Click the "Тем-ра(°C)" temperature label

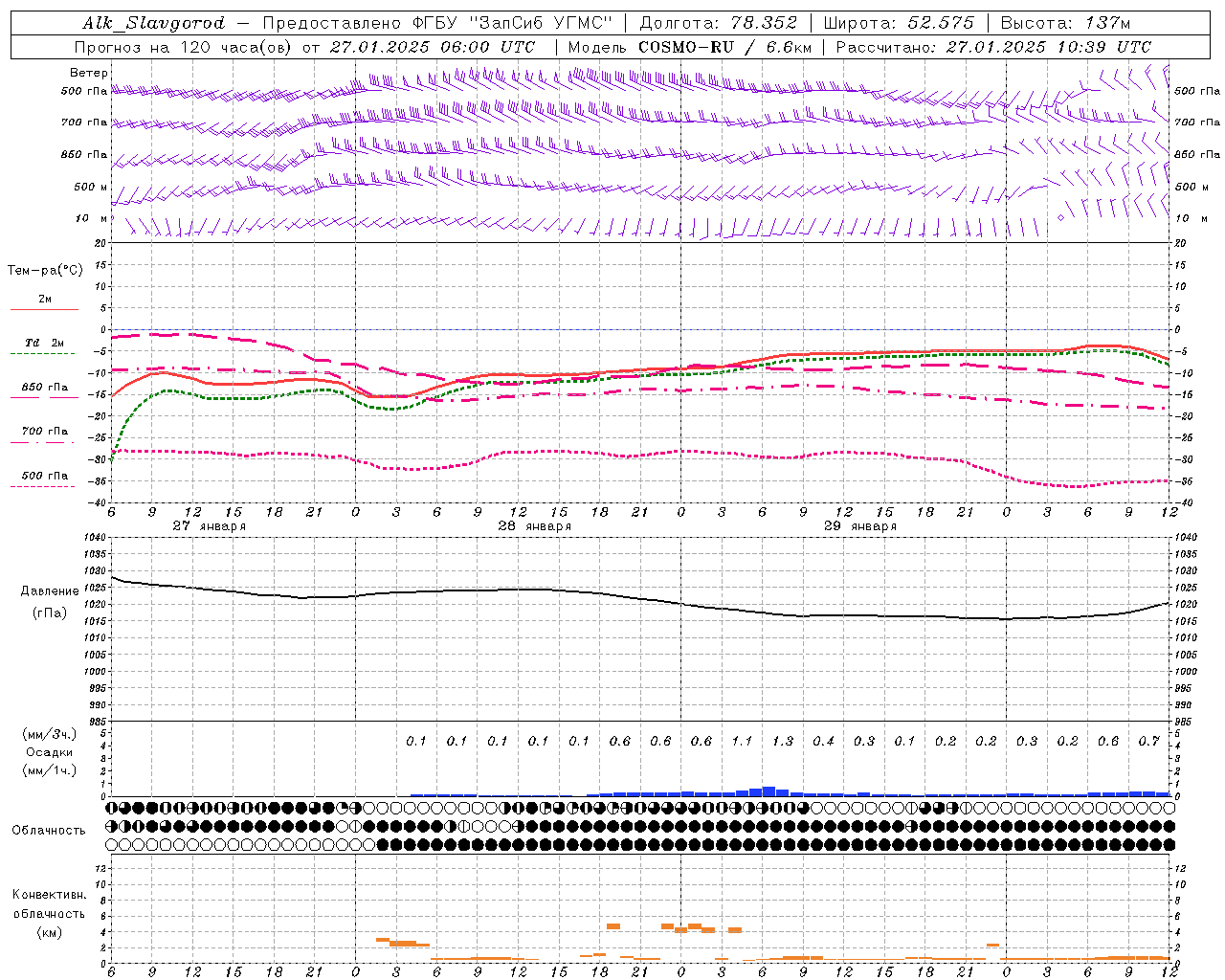tap(45, 271)
